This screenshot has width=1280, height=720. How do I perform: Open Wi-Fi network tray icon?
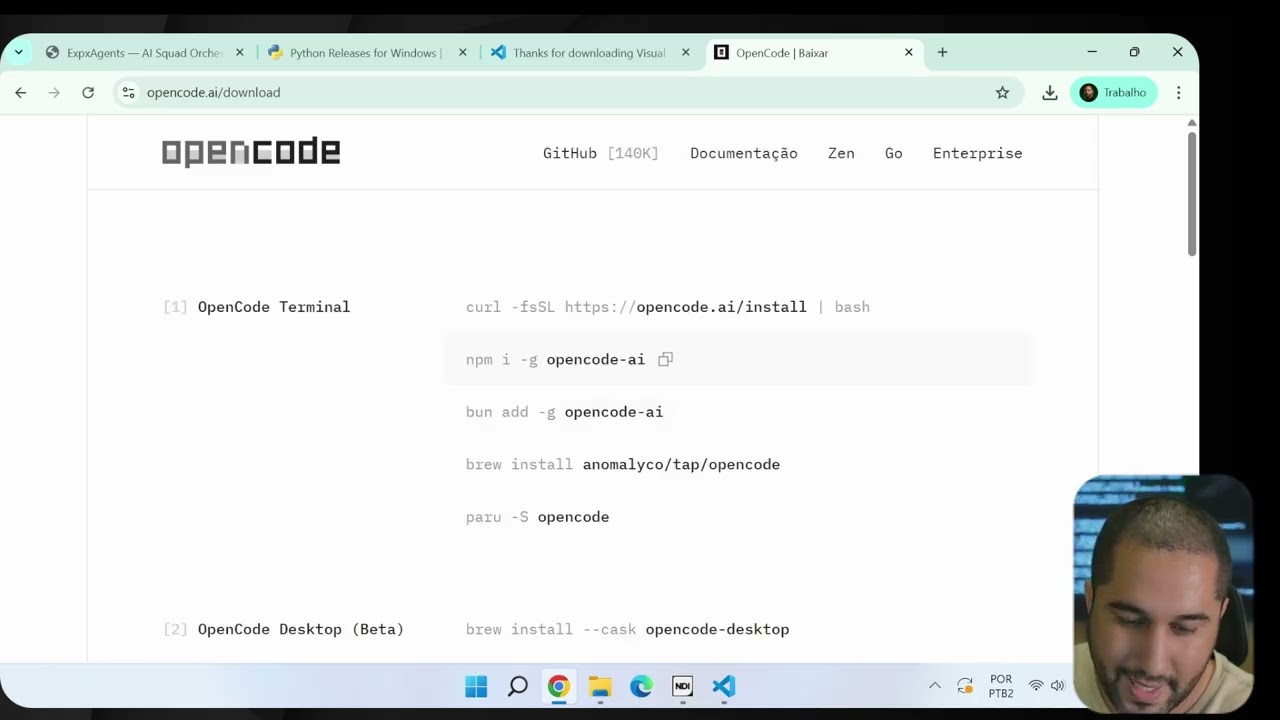pyautogui.click(x=1036, y=686)
